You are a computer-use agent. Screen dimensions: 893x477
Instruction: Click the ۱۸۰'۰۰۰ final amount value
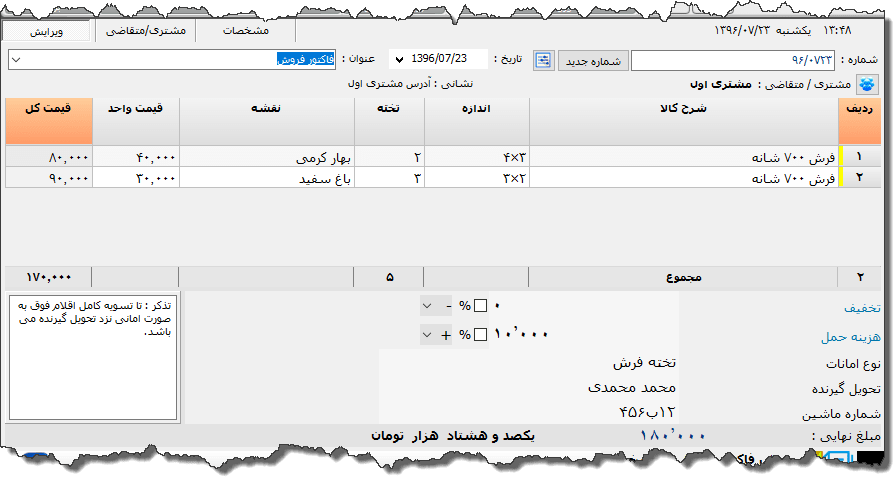click(x=673, y=436)
